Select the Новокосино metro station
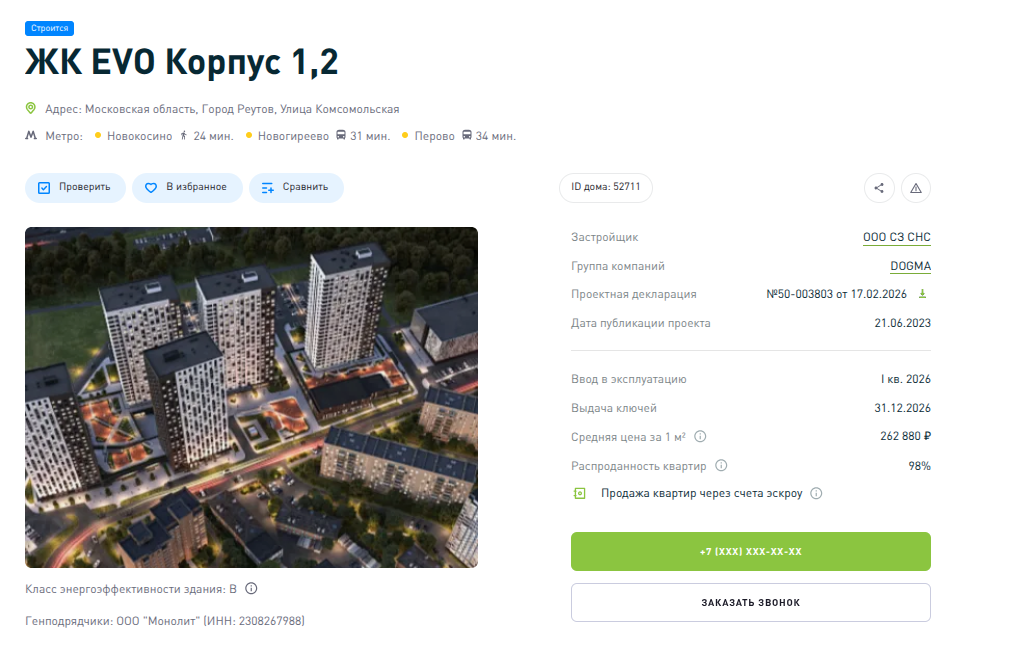 [x=139, y=136]
